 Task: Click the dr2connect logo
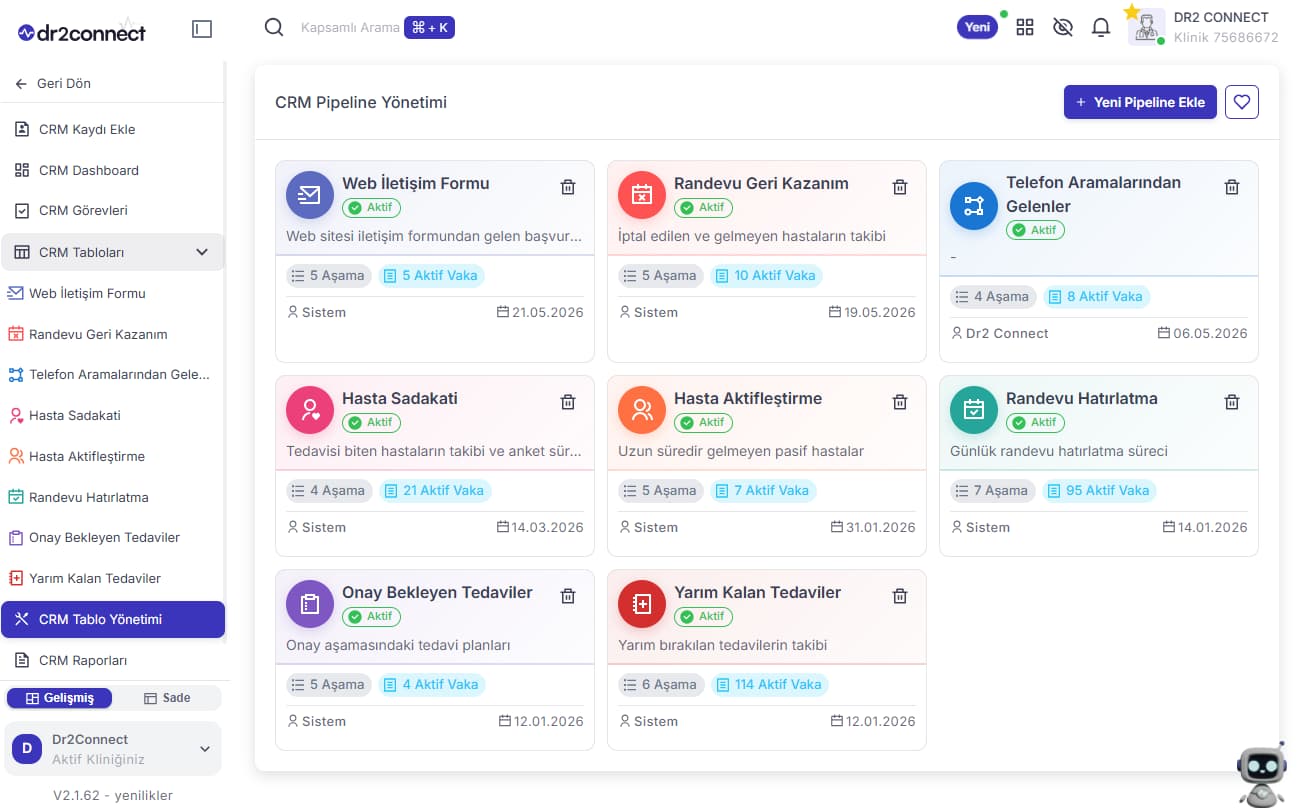pyautogui.click(x=82, y=32)
